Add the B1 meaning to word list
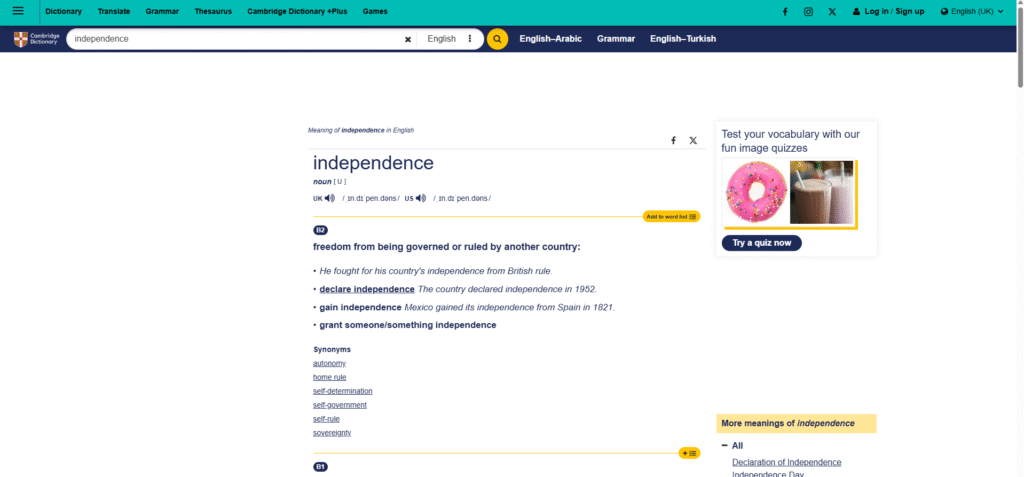Viewport: 1024px width, 477px height. (x=689, y=453)
